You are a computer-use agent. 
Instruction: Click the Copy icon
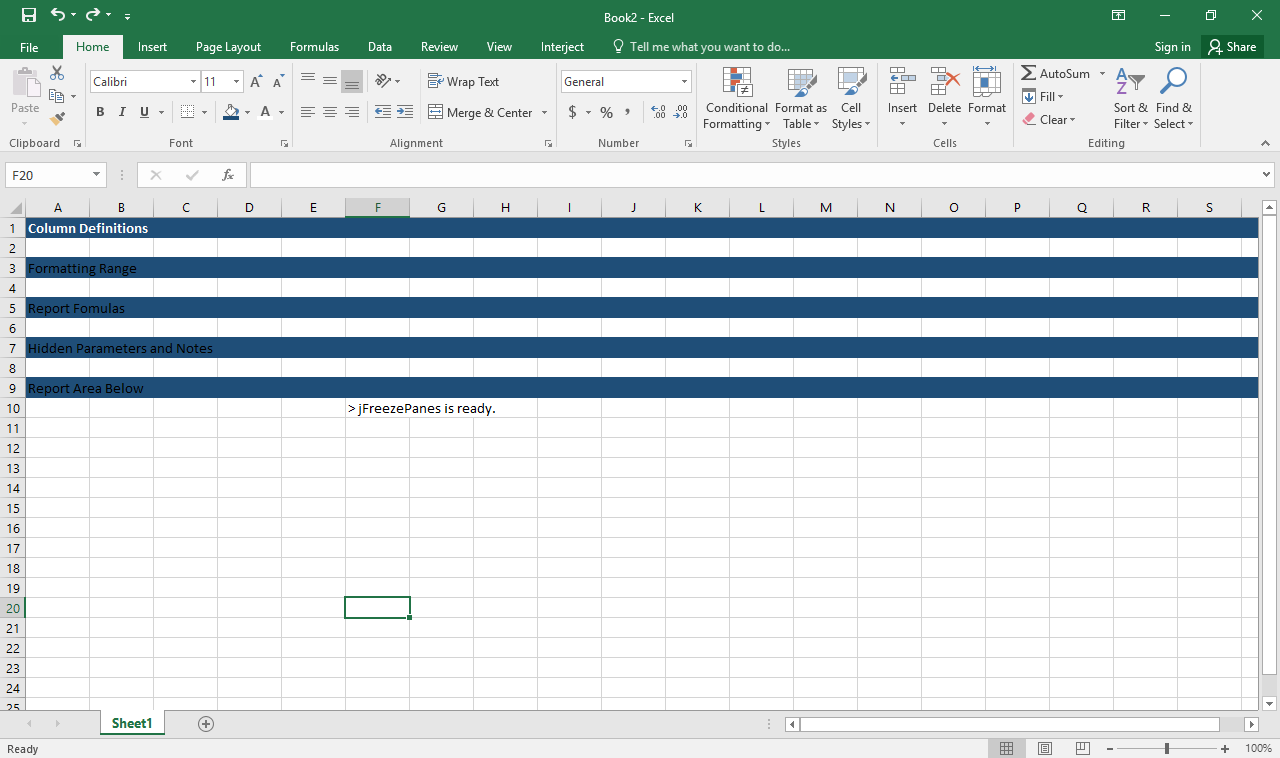coord(57,96)
